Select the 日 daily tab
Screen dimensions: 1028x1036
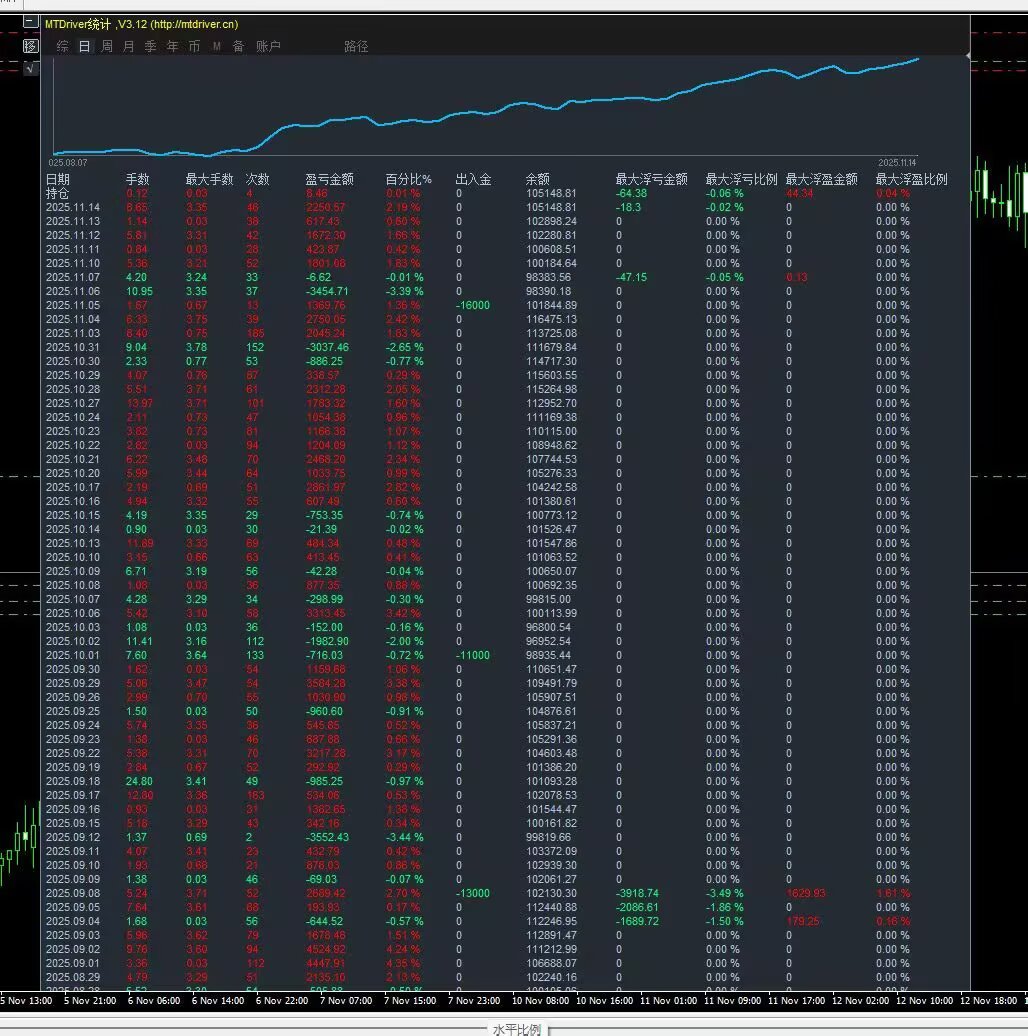tap(85, 46)
